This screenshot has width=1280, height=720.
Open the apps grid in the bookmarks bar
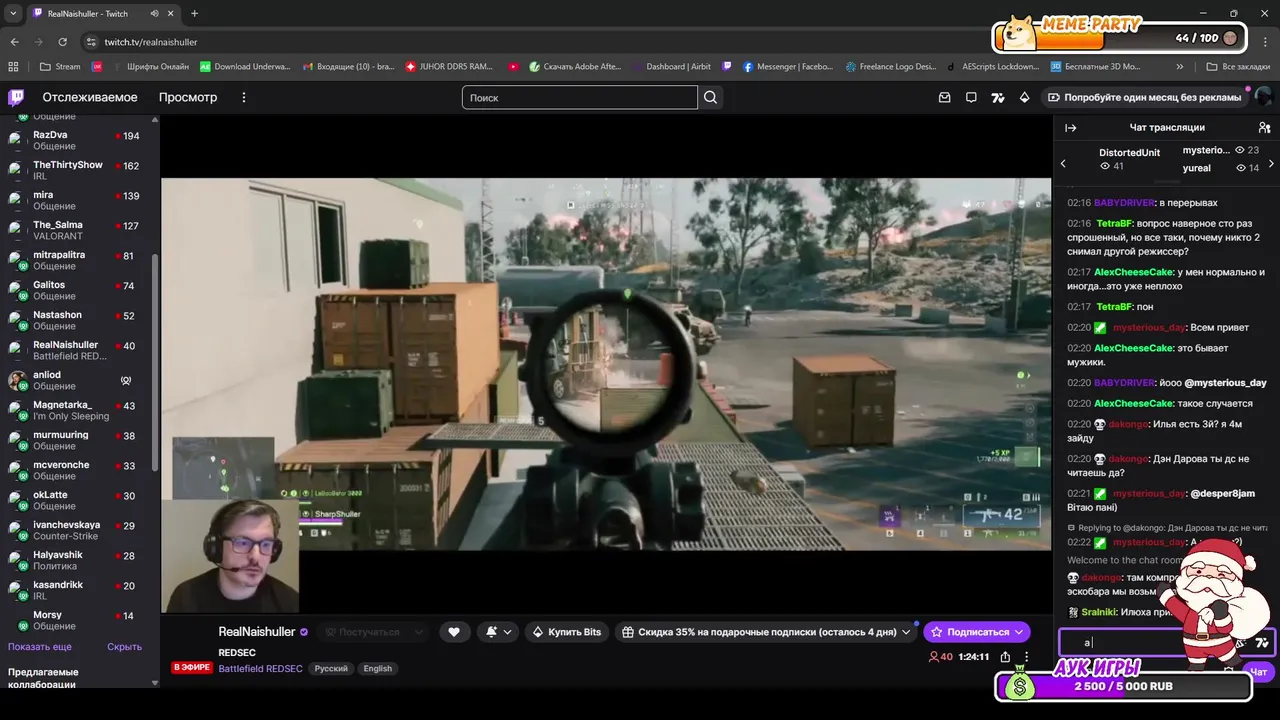[13, 67]
